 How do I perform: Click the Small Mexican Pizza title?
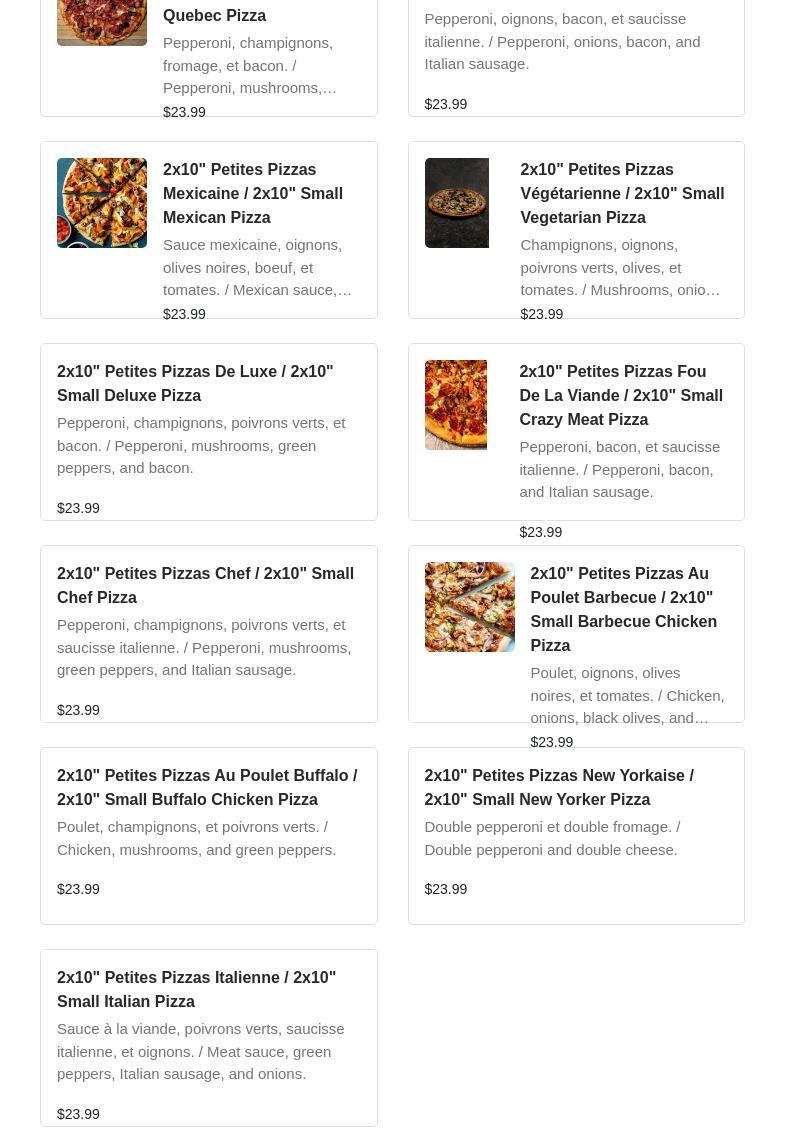pyautogui.click(x=253, y=194)
